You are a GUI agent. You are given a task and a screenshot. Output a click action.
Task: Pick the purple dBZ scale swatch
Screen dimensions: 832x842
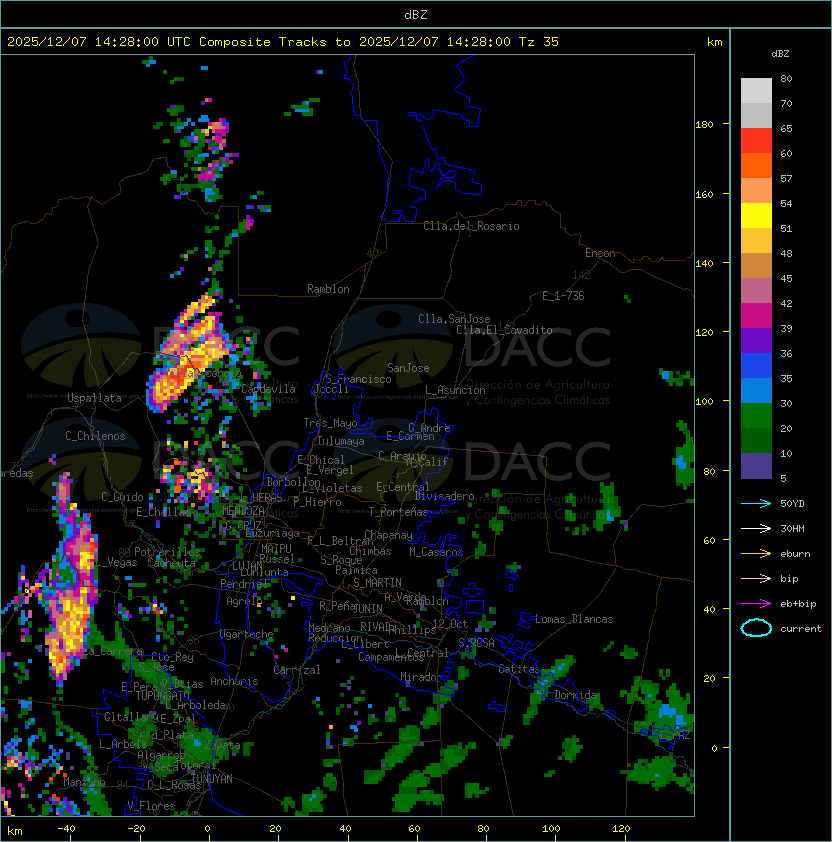coord(756,340)
